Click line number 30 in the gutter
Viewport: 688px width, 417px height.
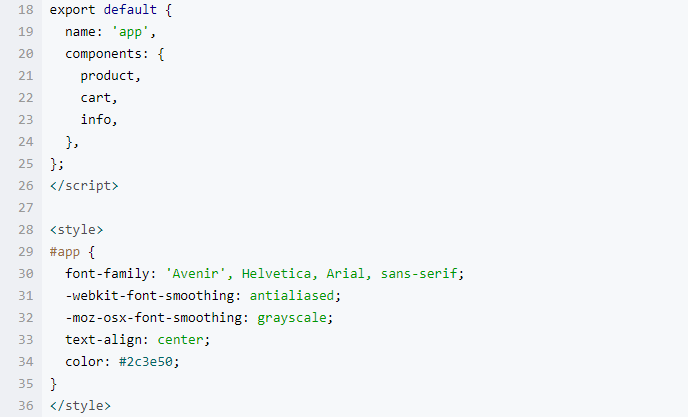tap(26, 273)
